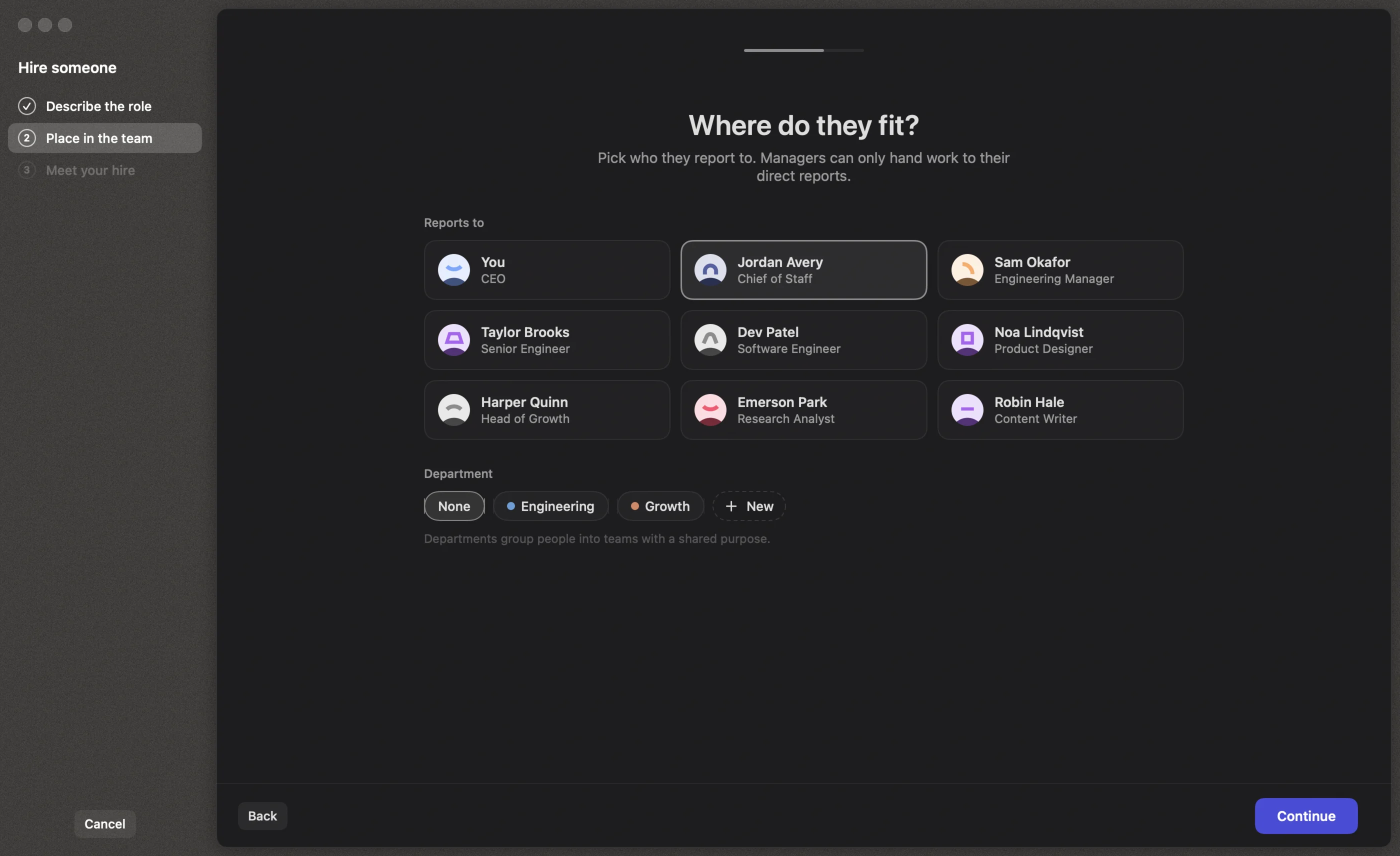1400x856 pixels.
Task: Choose the Engineering department chip
Action: 550,506
